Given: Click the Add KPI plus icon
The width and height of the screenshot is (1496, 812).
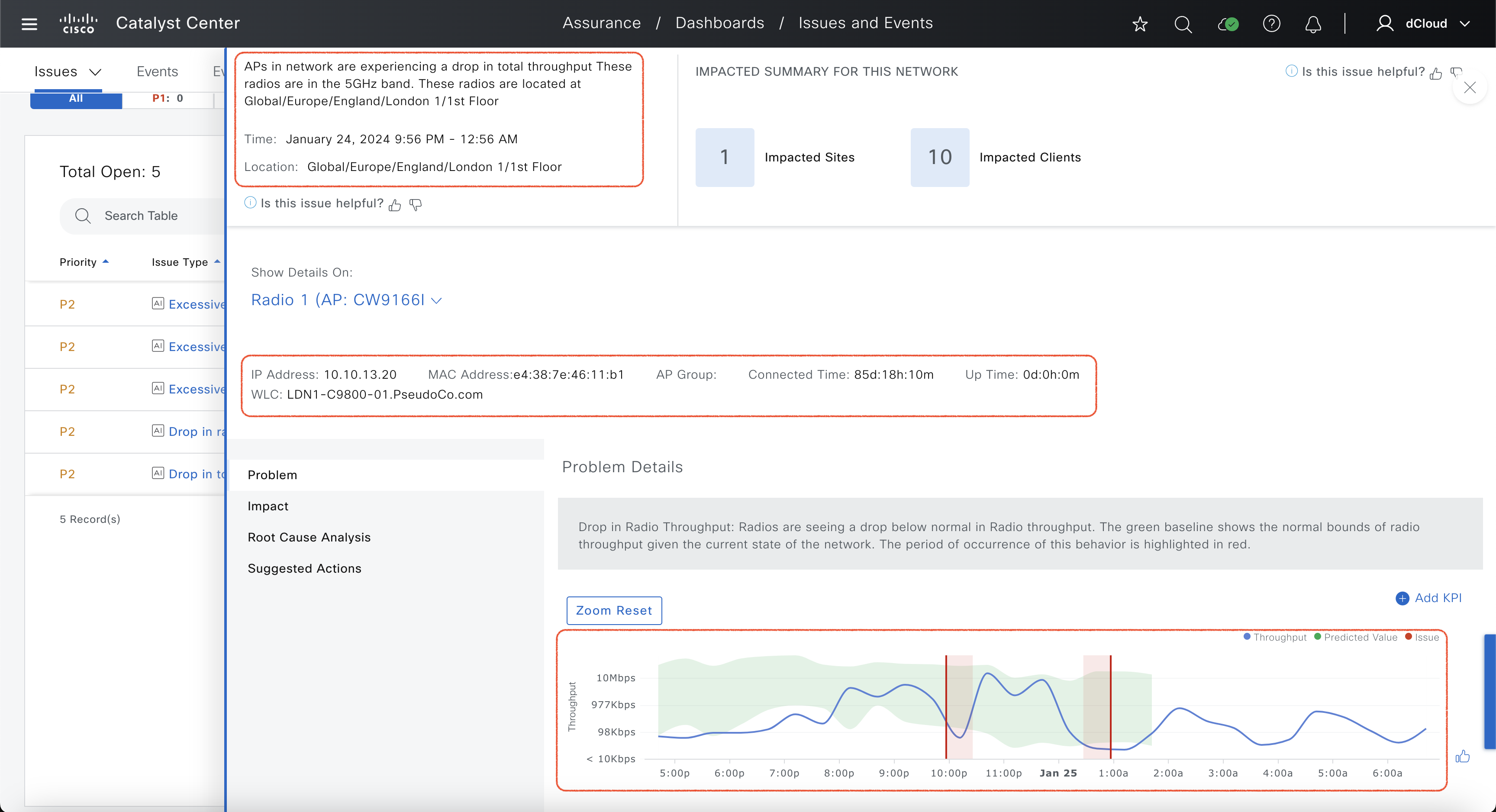Looking at the screenshot, I should (x=1402, y=598).
